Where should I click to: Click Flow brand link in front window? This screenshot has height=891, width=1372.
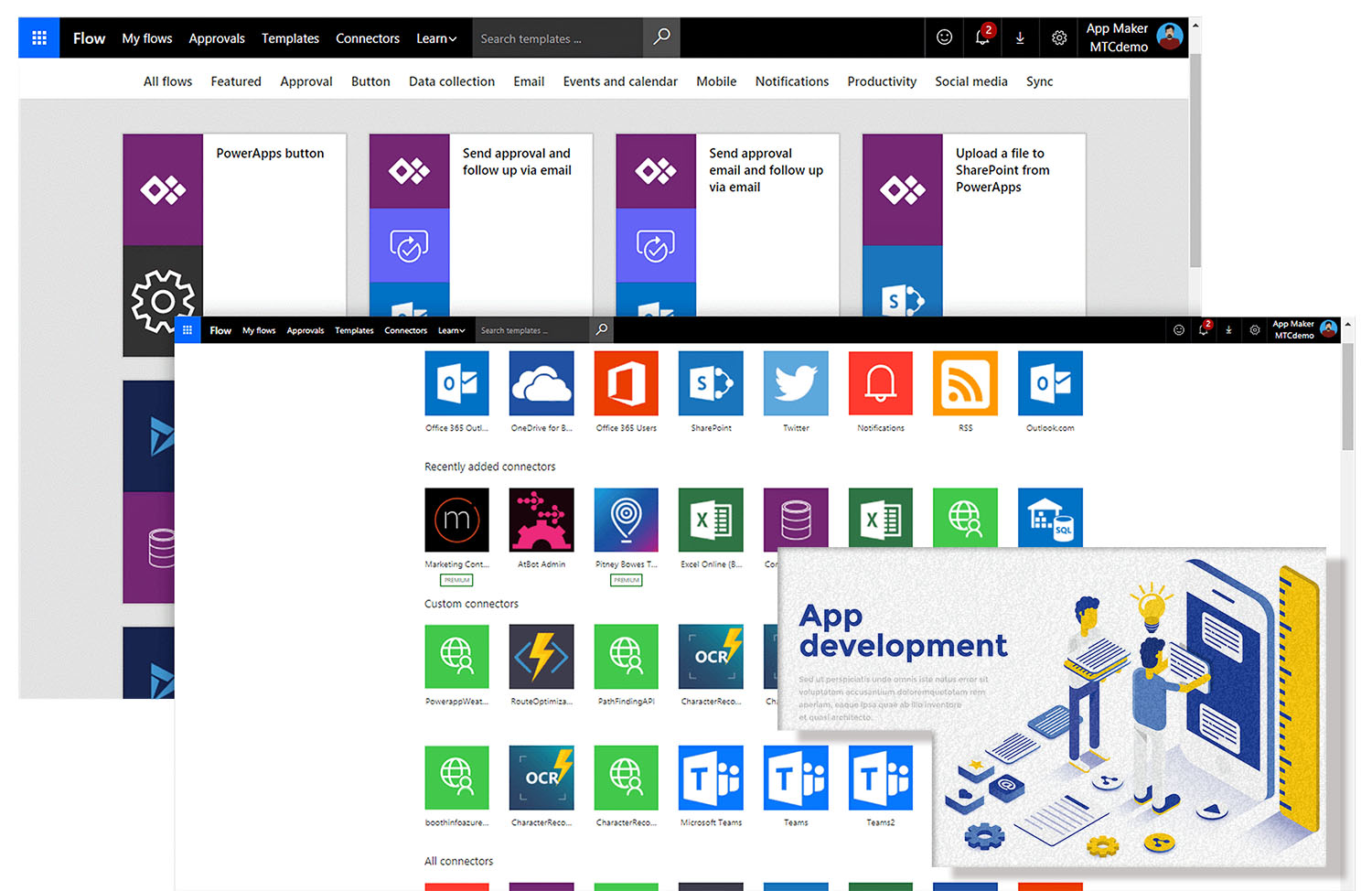(x=220, y=330)
